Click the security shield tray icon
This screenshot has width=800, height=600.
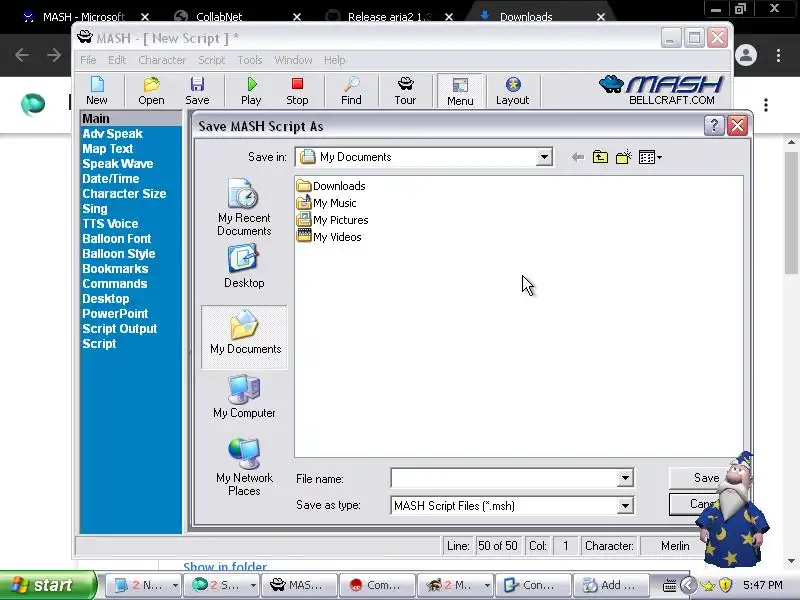(726, 585)
